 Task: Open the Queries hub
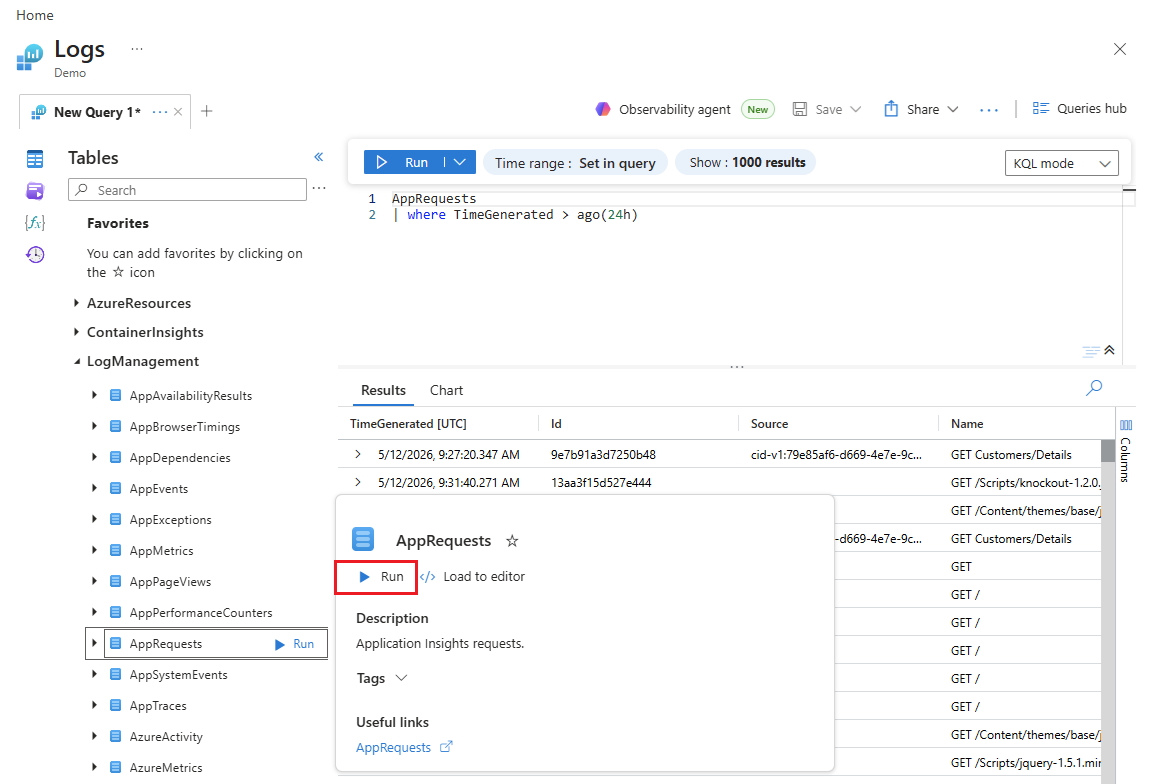[x=1079, y=108]
